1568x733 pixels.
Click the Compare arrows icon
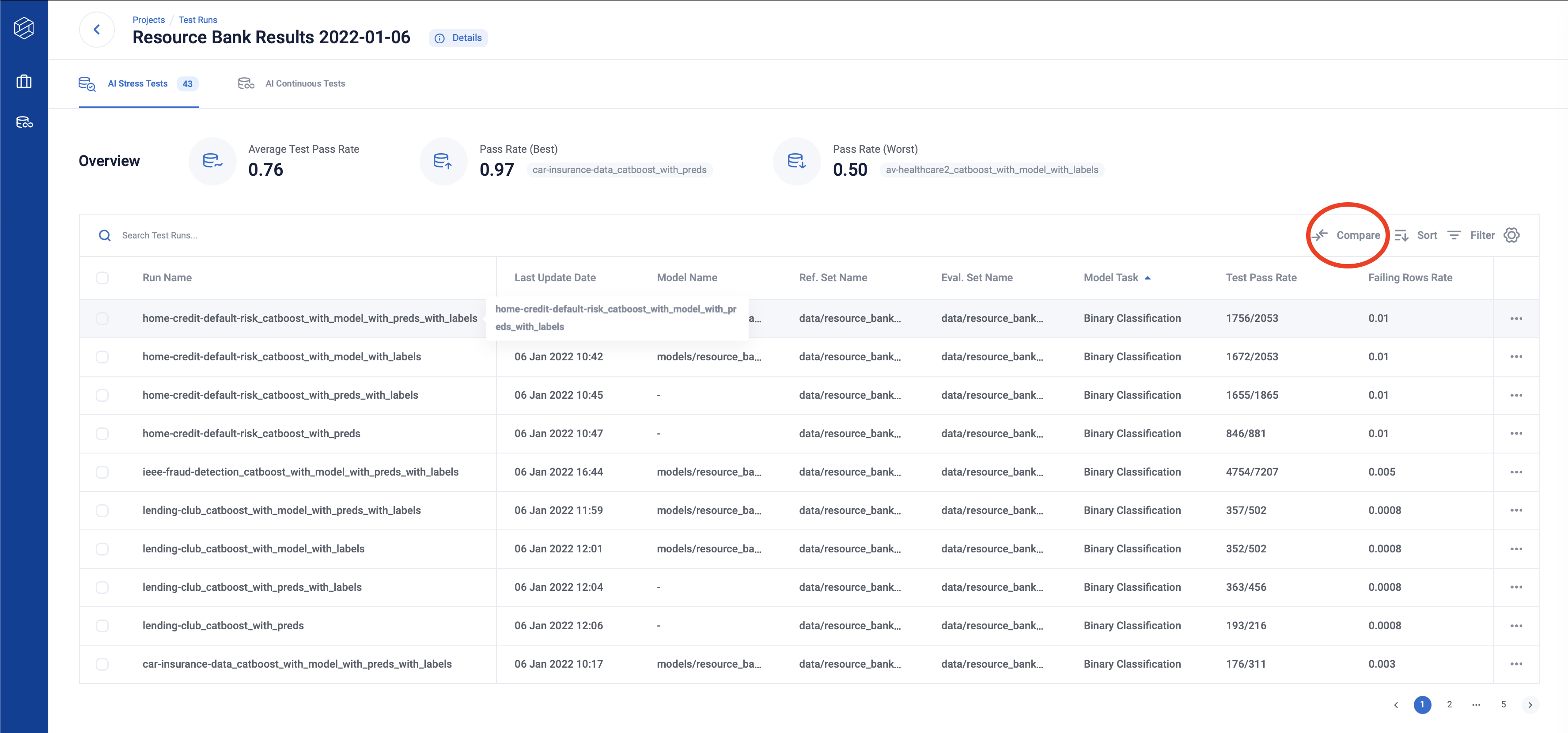coord(1320,235)
